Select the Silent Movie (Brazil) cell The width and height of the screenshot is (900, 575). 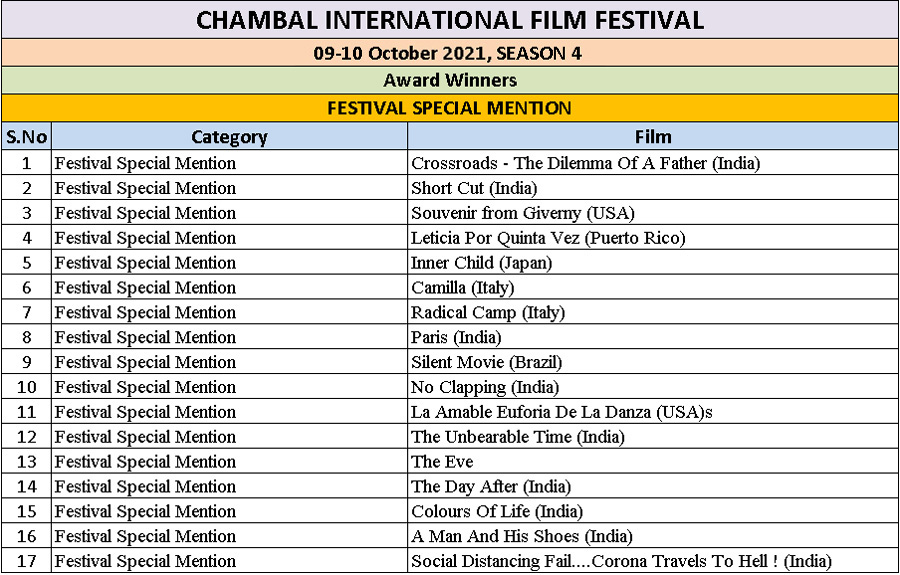[x=653, y=362]
